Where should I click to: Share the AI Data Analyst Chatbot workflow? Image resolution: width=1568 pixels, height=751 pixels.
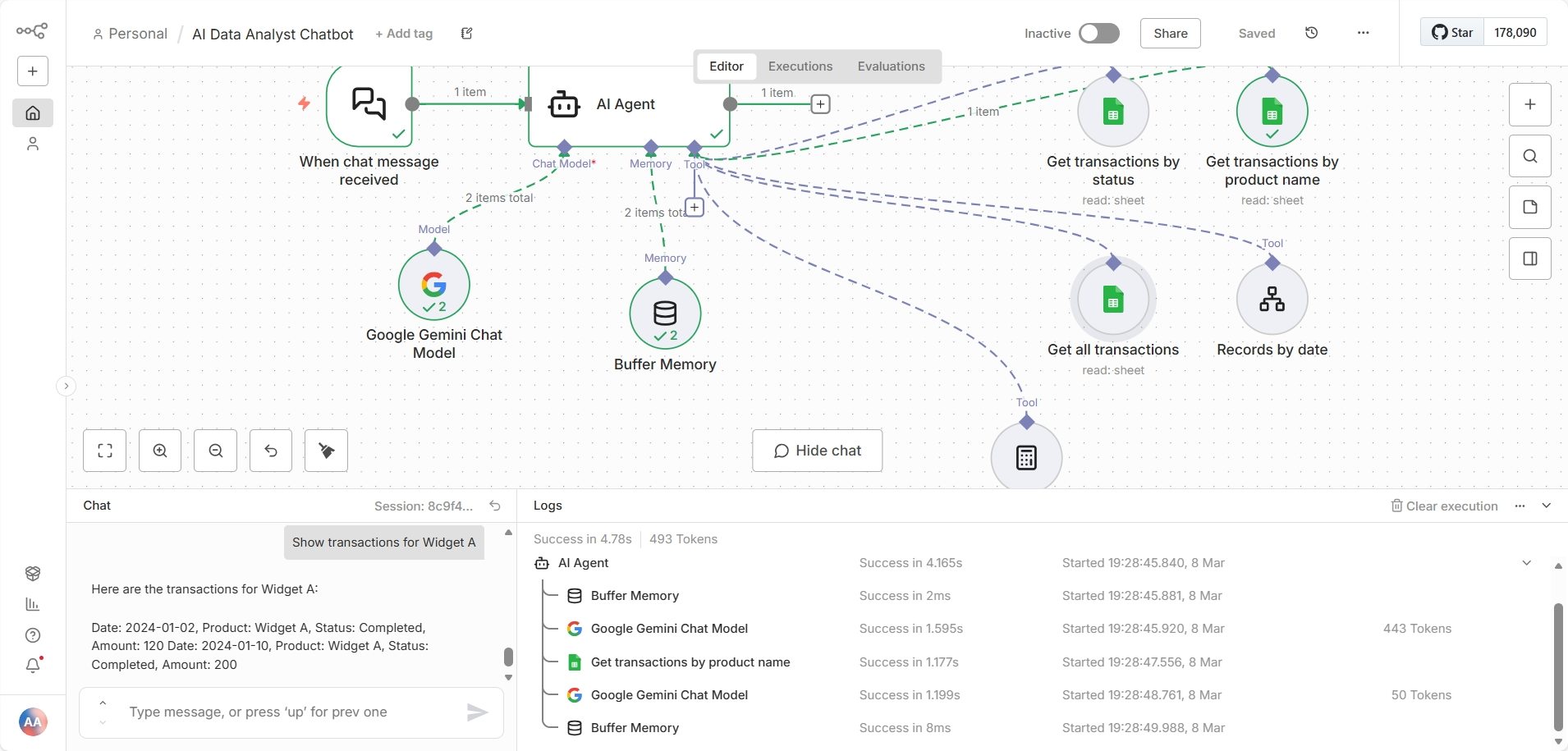[1171, 34]
